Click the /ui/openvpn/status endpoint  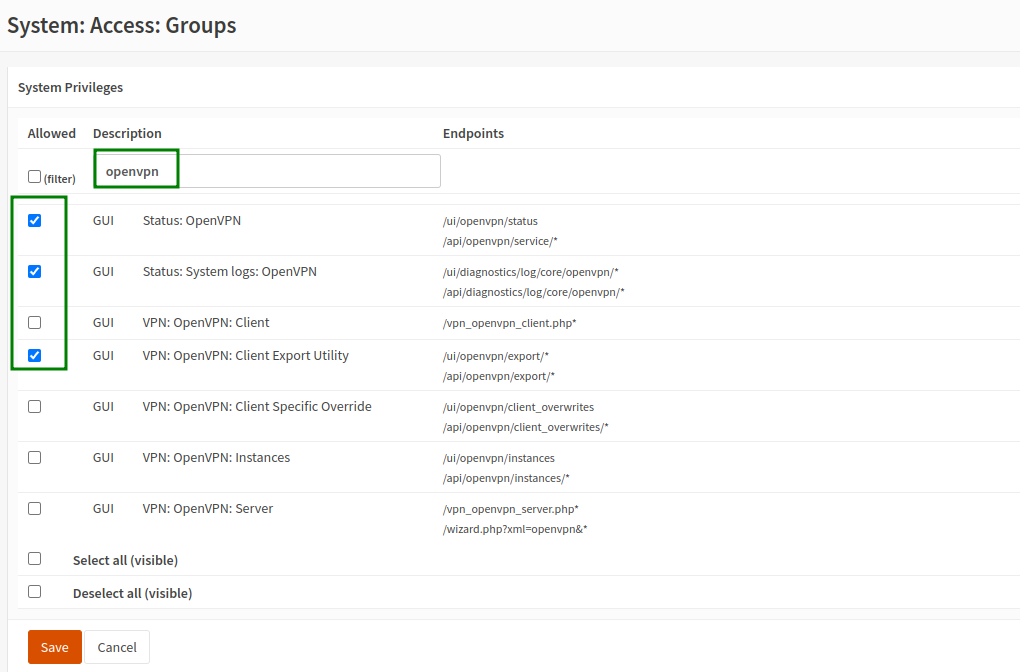(490, 221)
